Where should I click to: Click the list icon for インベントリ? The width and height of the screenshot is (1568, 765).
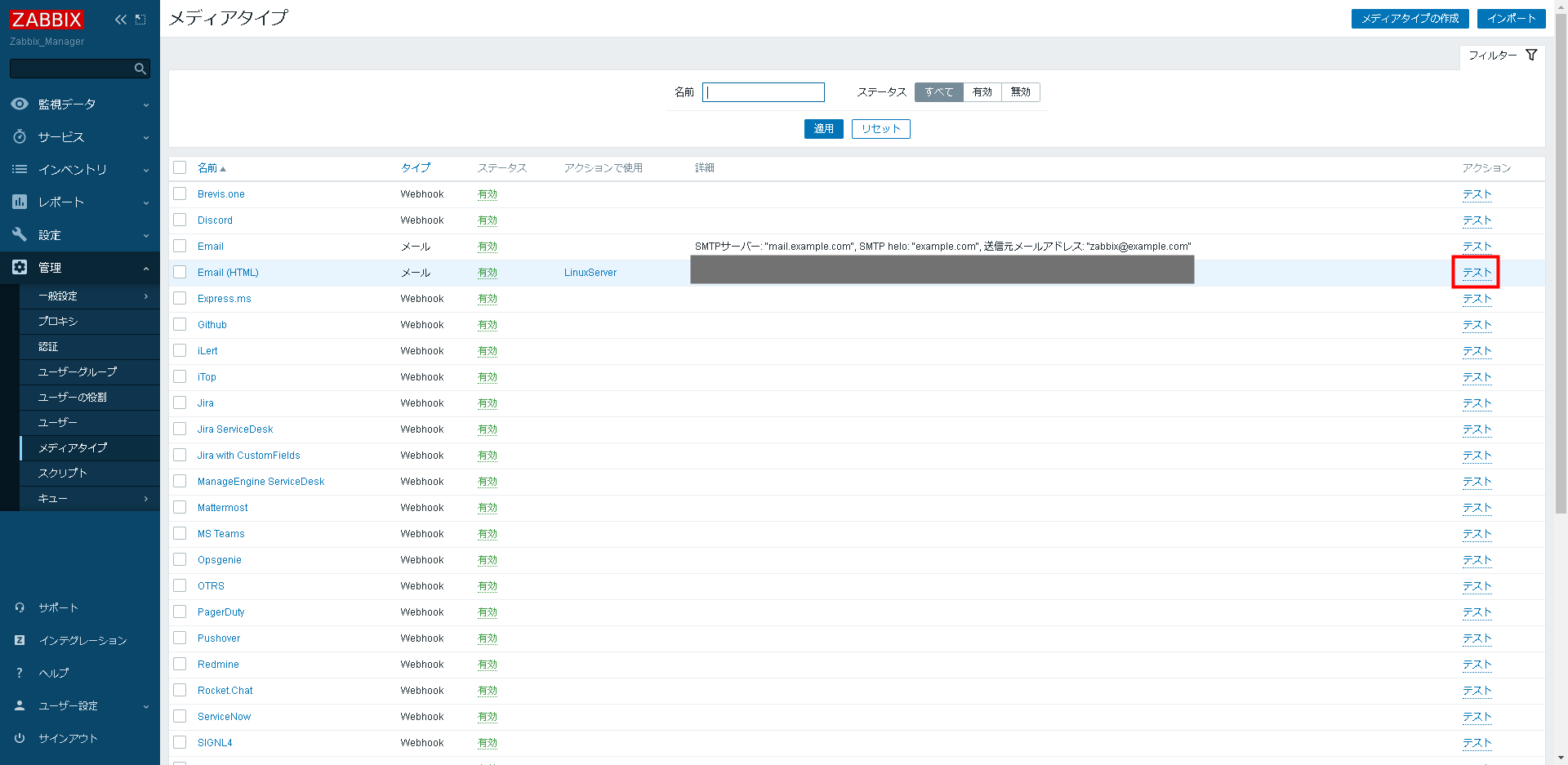pos(20,169)
